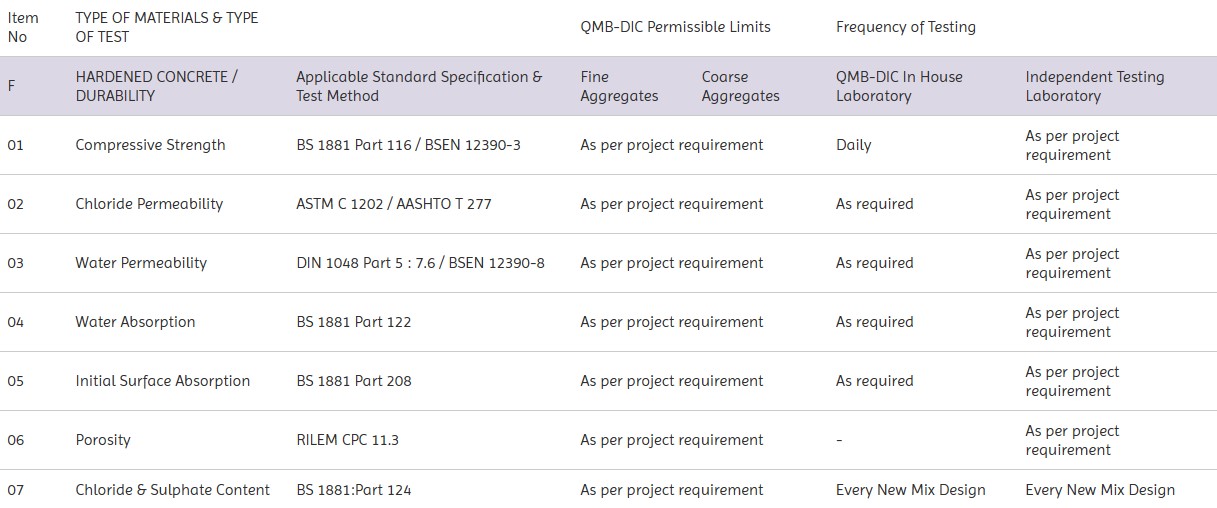Select the Porosity row label

click(103, 440)
